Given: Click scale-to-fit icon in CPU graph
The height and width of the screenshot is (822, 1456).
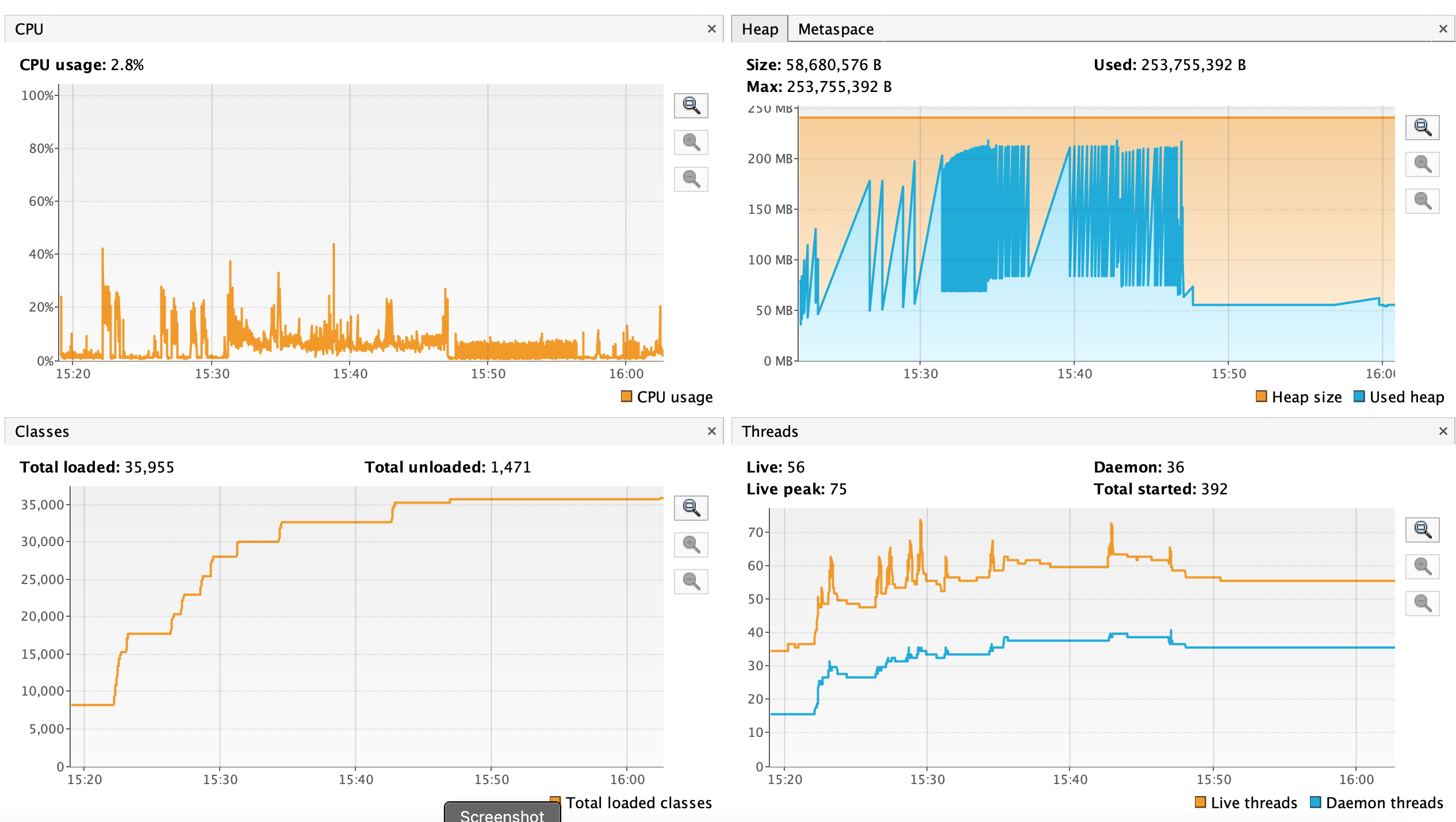Looking at the screenshot, I should pyautogui.click(x=691, y=106).
